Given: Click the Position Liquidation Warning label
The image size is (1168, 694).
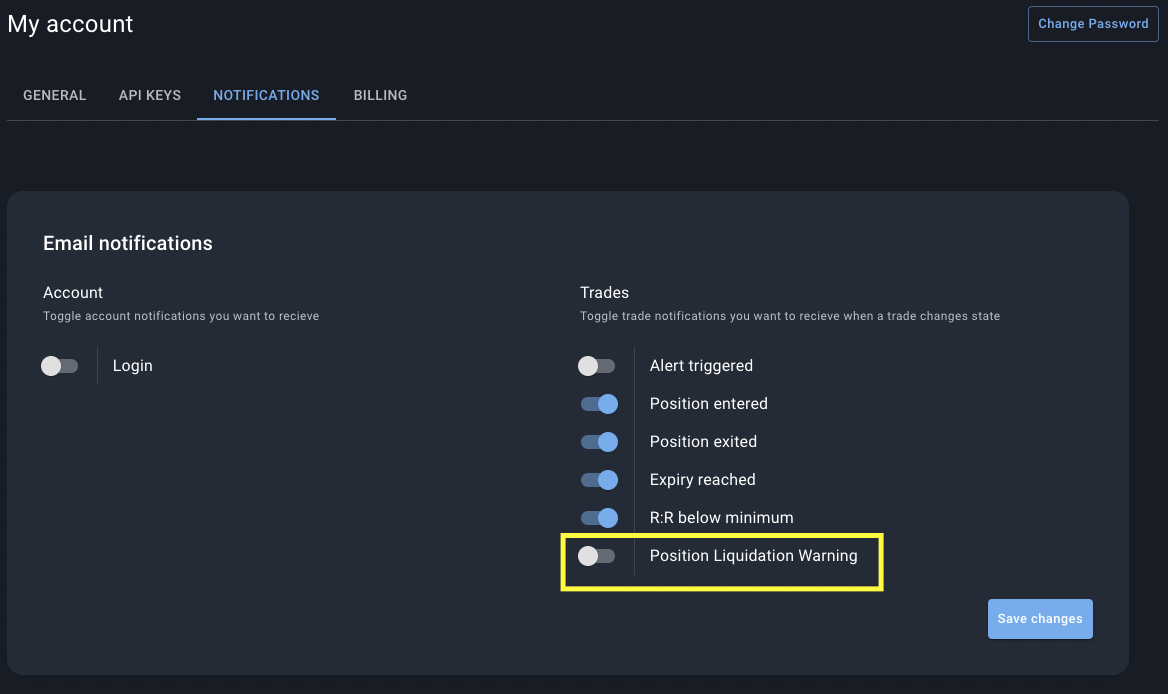Looking at the screenshot, I should [753, 555].
